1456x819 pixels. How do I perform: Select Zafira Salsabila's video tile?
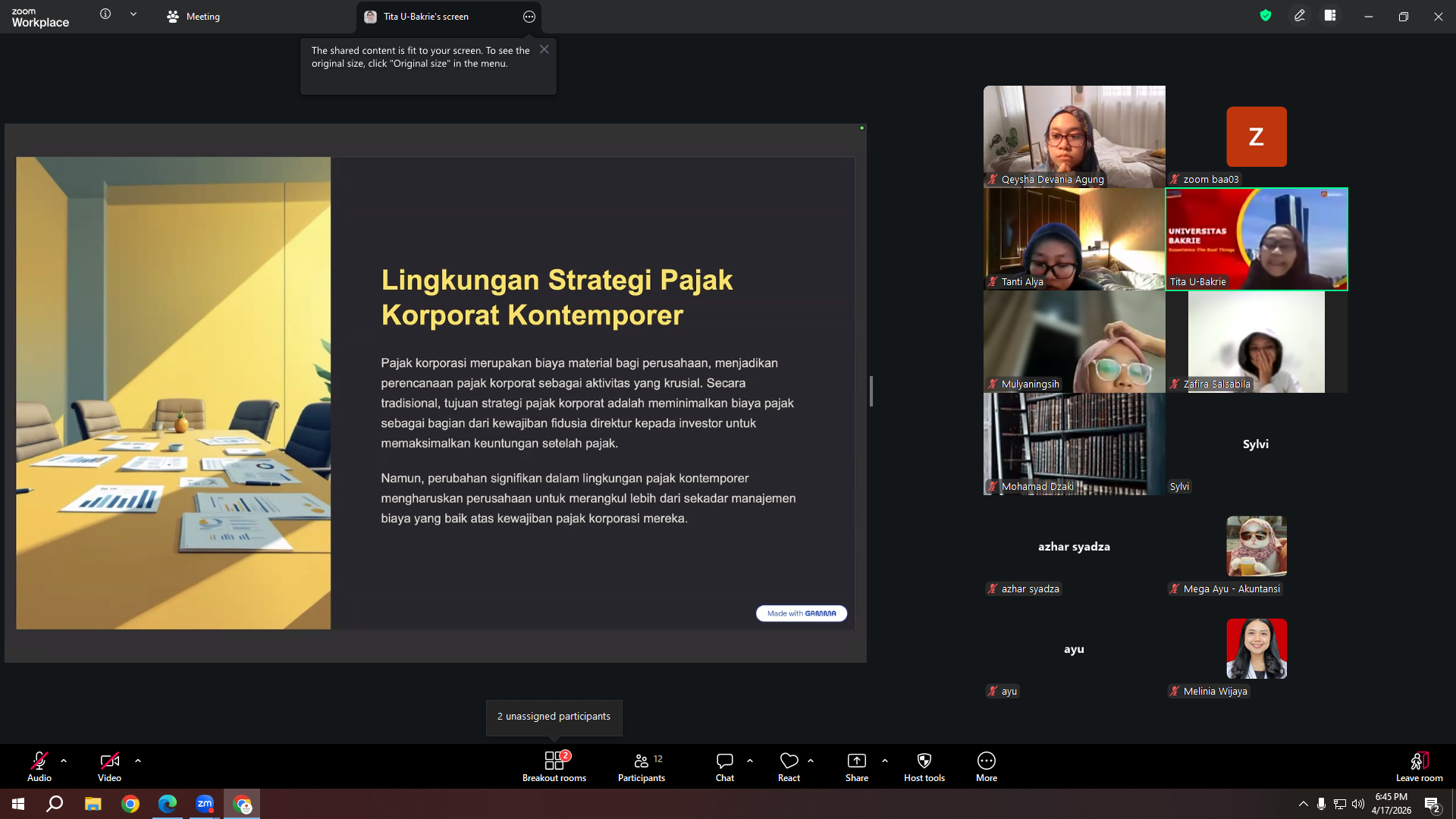[x=1257, y=341]
